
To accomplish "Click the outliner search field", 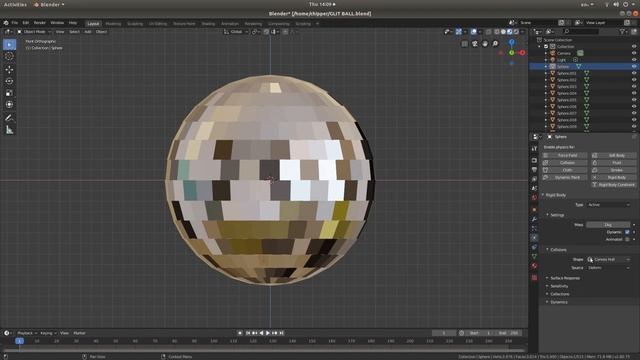I will [582, 31].
